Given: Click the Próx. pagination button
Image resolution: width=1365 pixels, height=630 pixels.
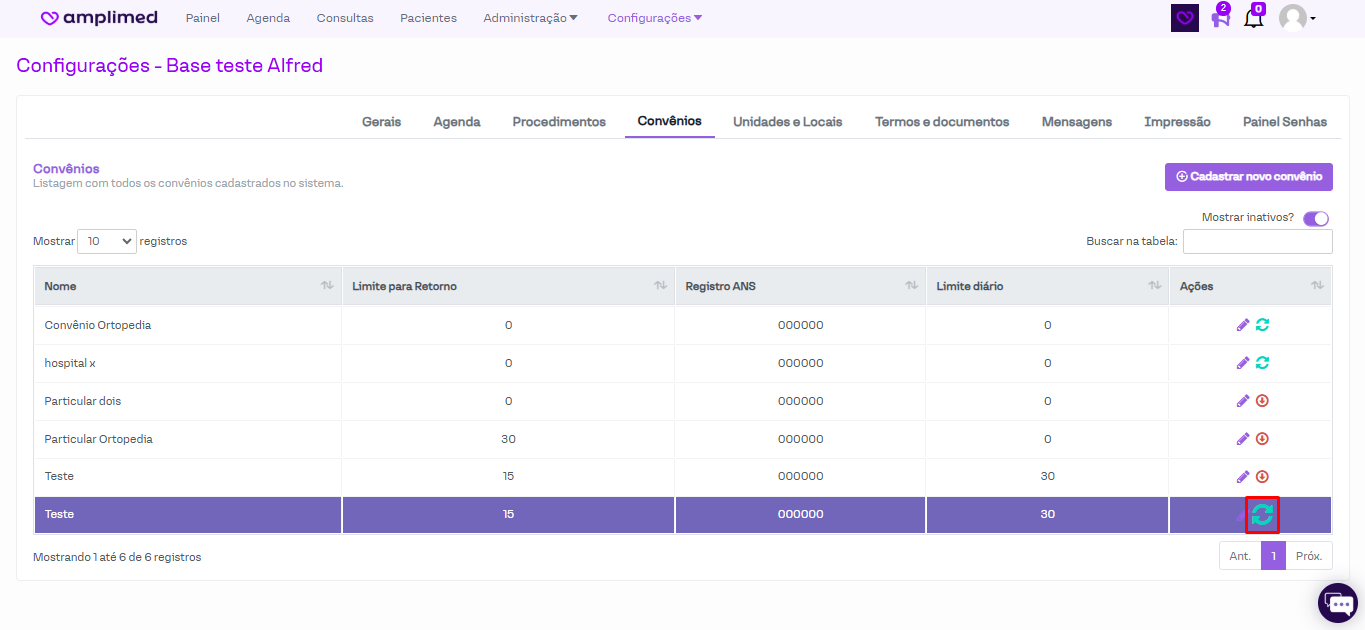Looking at the screenshot, I should click(x=1308, y=556).
